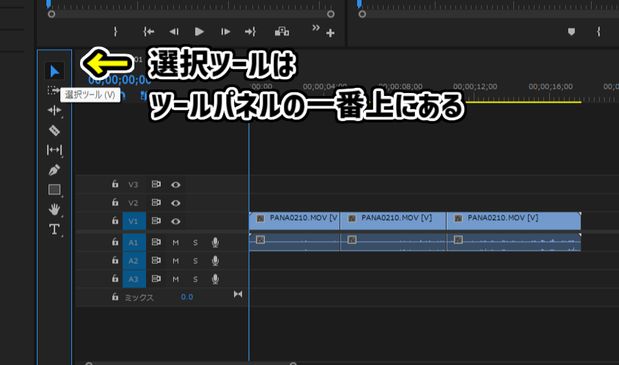Select the Razor tool

pyautogui.click(x=54, y=130)
